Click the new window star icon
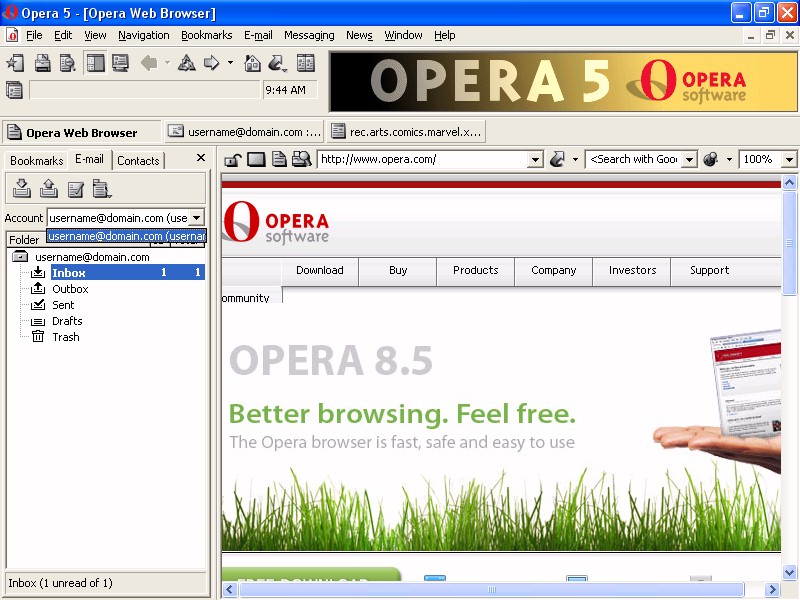Screen dimensions: 800x600 (x=15, y=63)
